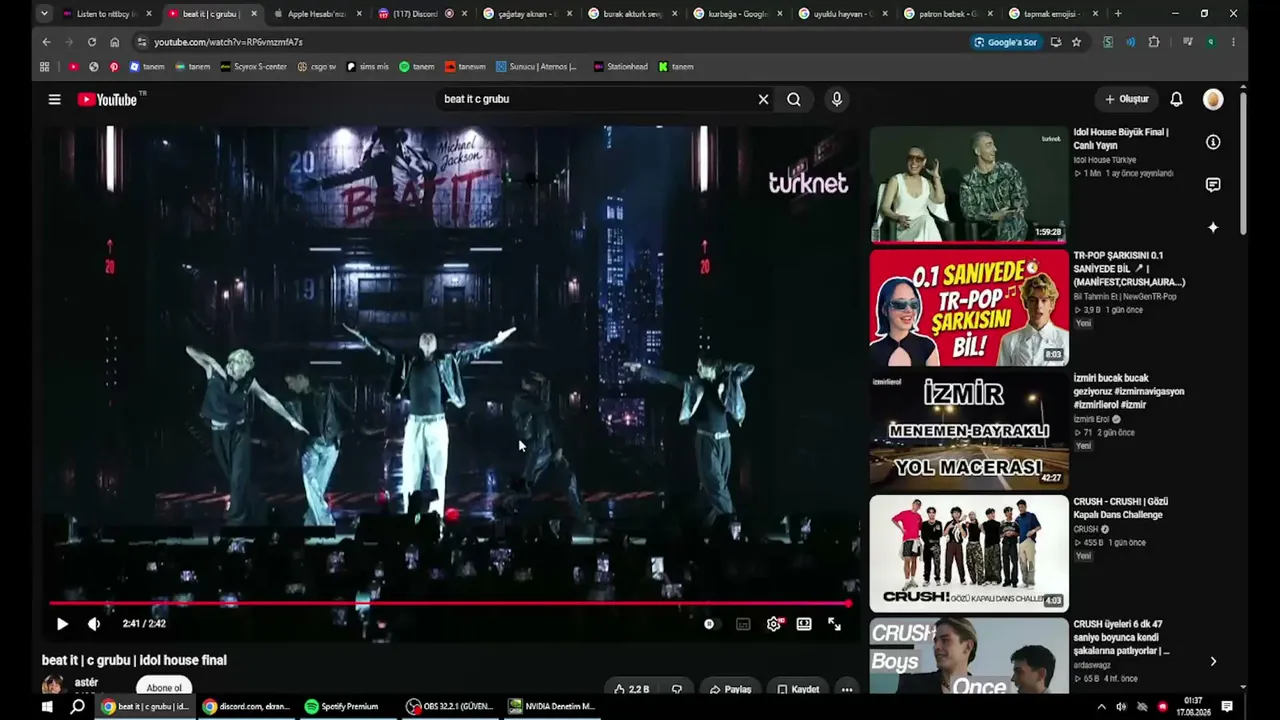Open the Stationhead bookmark
1280x720 pixels.
[x=620, y=67]
